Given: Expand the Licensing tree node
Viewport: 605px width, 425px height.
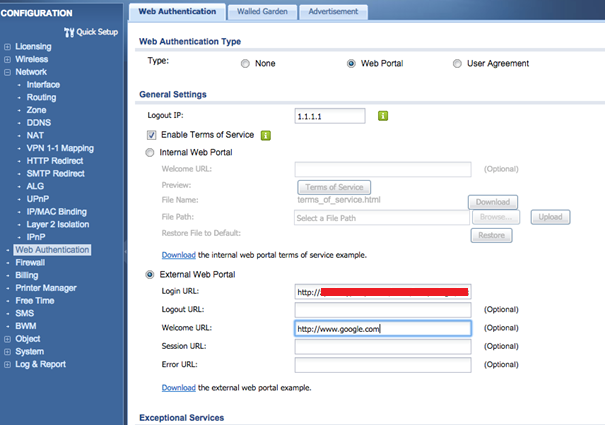Looking at the screenshot, I should (x=8, y=46).
